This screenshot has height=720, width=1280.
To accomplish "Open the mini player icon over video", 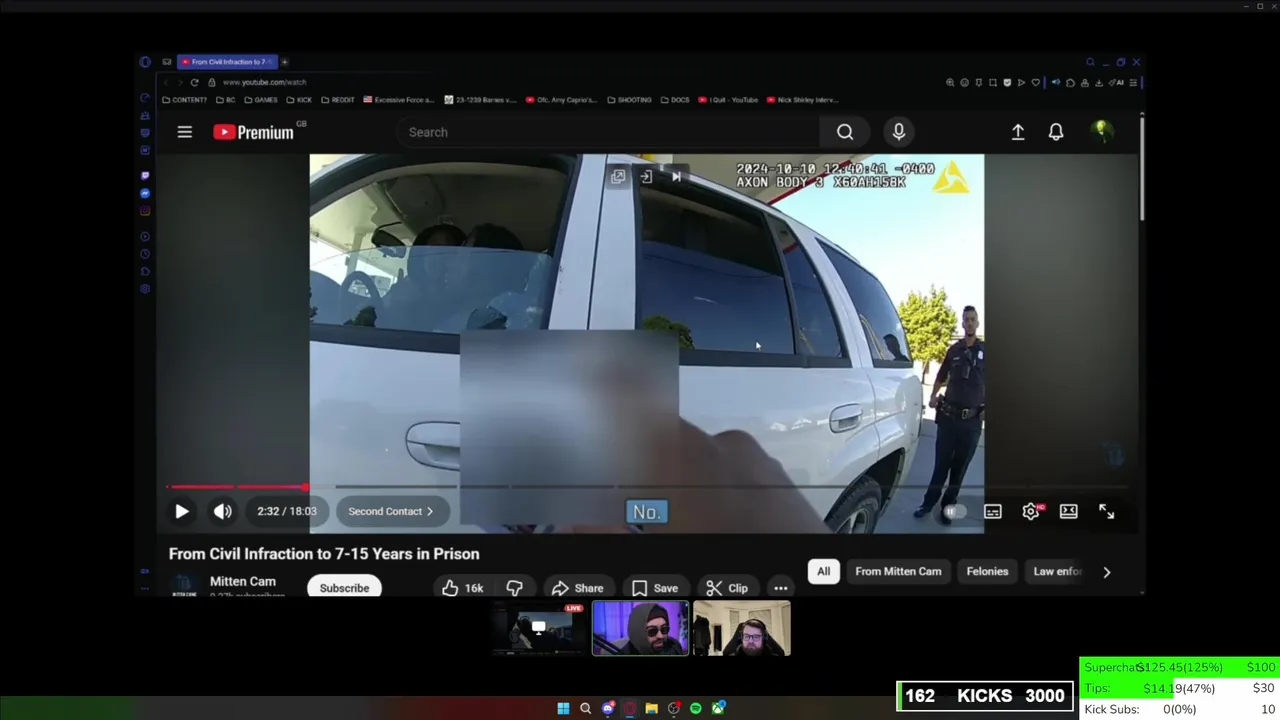I will coord(618,177).
